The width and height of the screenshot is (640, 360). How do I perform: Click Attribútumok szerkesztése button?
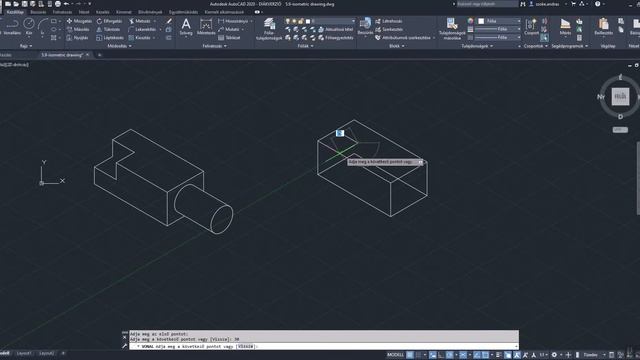402,38
